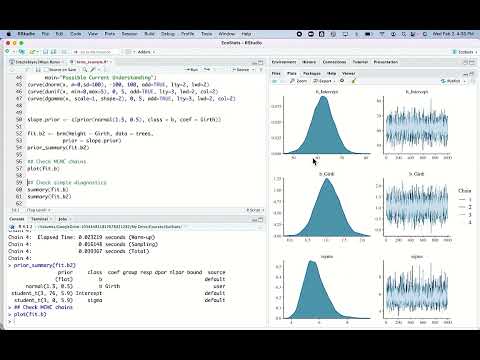480x360 pixels.
Task: Switch to the Console tab
Action: pos(17,219)
